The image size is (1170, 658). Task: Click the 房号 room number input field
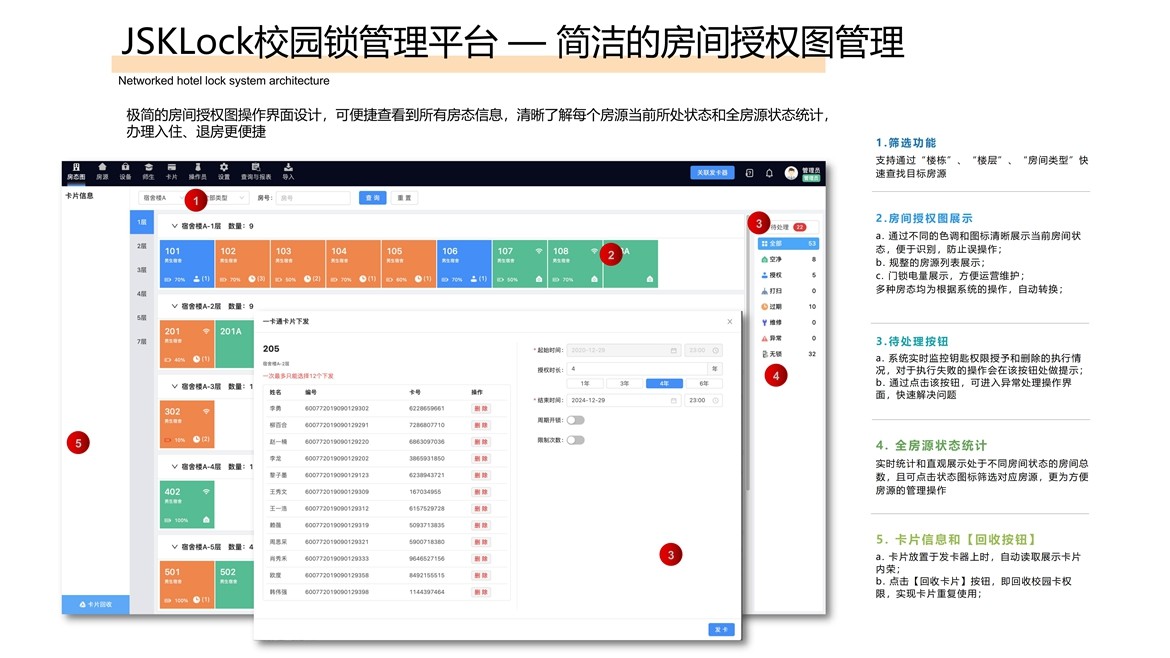(x=313, y=198)
